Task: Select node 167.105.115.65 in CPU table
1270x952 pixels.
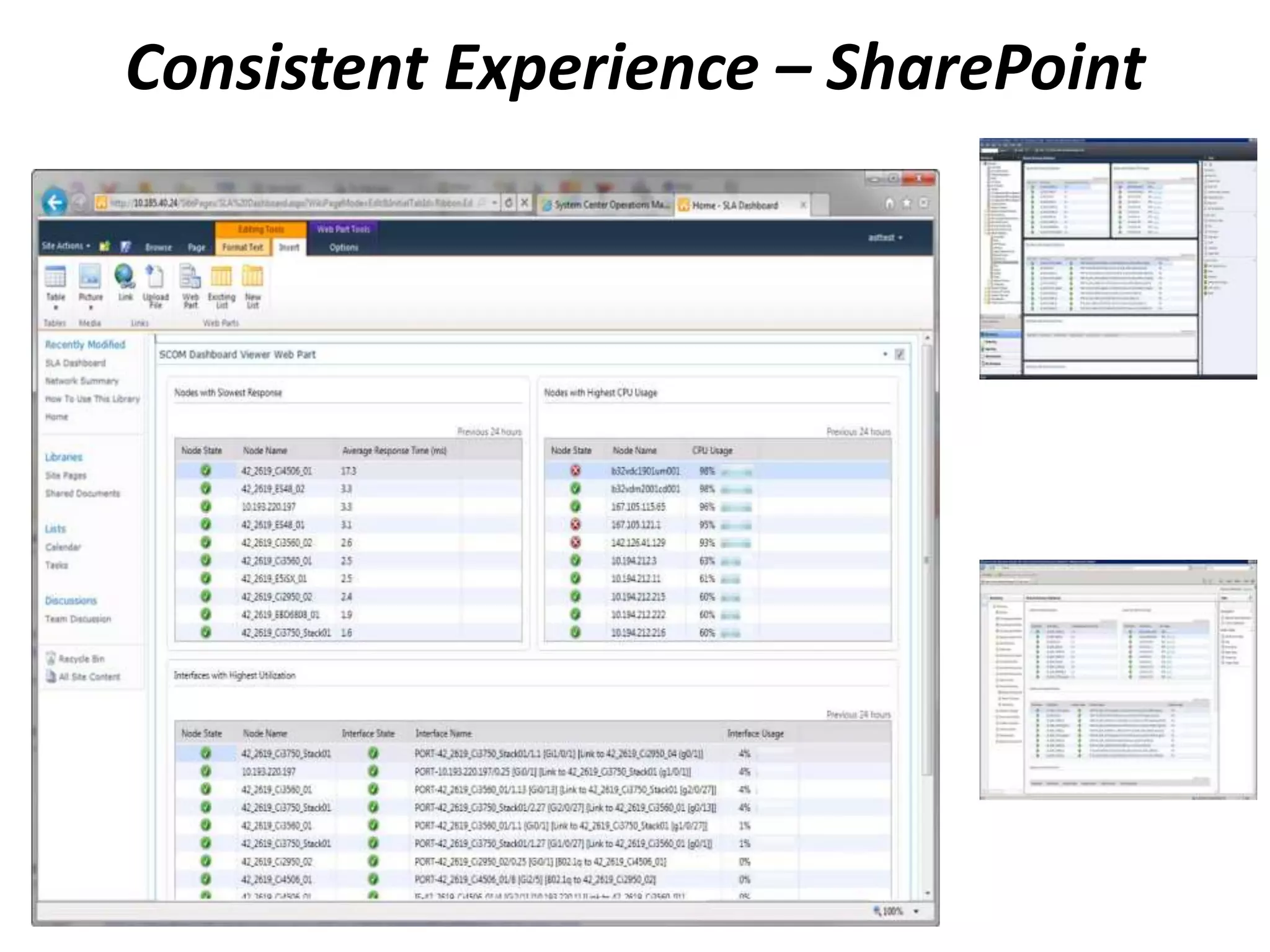Action: click(x=638, y=507)
